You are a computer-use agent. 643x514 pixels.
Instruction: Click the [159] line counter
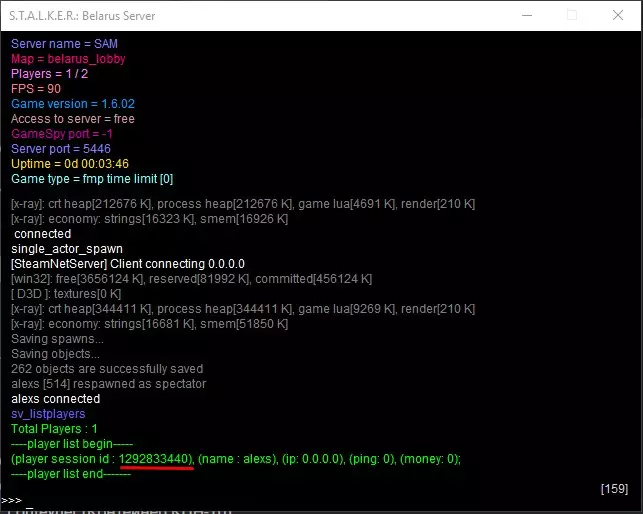point(614,489)
